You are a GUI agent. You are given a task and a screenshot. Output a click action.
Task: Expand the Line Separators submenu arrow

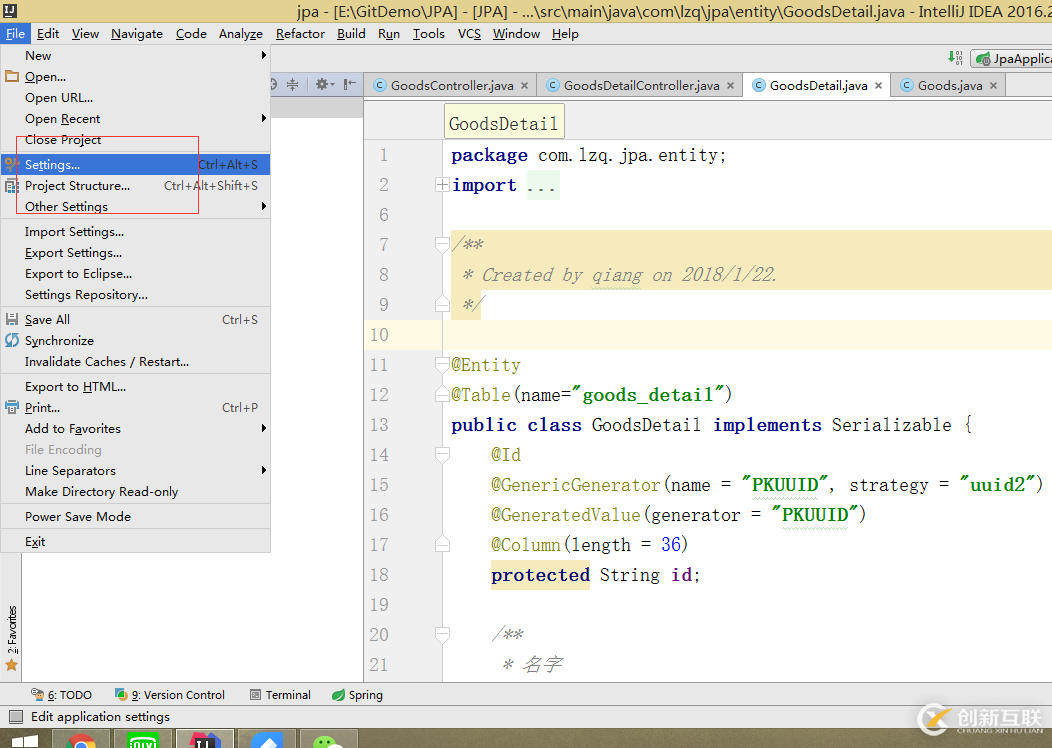click(x=264, y=470)
